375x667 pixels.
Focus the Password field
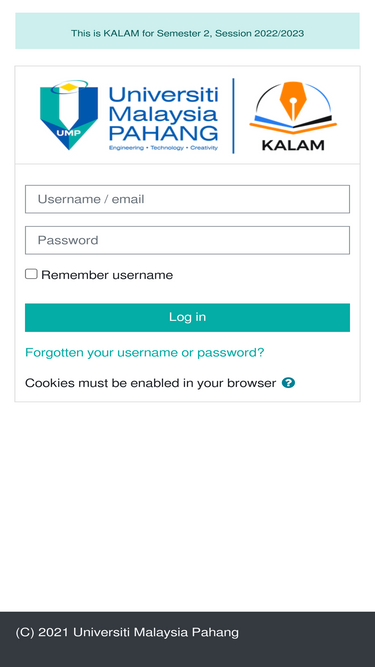point(188,240)
